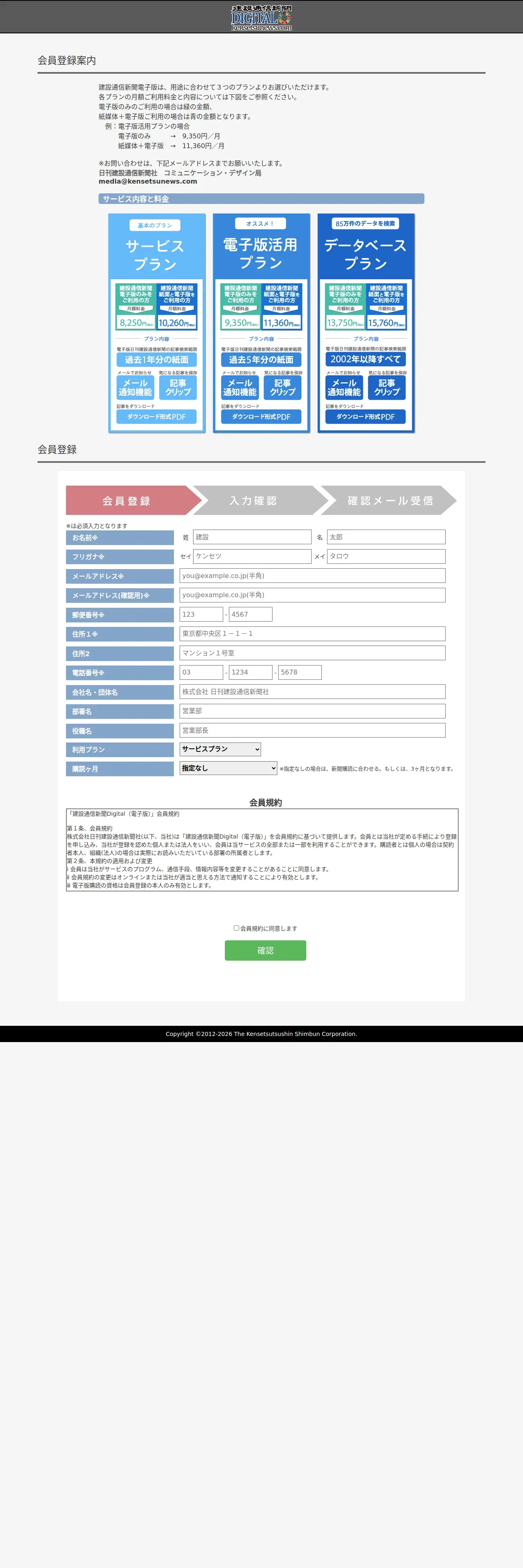
Task: Click the second postal code field 4567
Action: coord(251,614)
